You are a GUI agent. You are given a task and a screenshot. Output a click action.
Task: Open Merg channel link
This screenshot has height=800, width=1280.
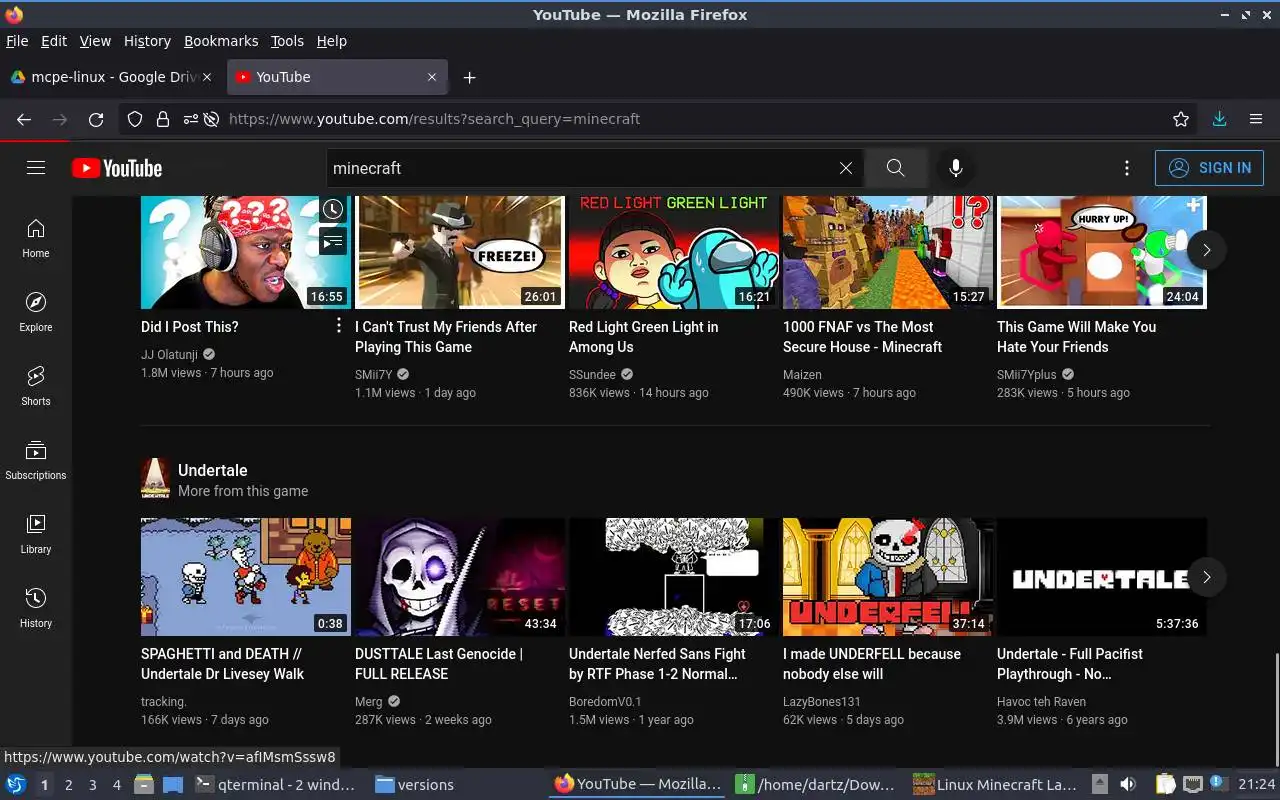pyautogui.click(x=369, y=702)
